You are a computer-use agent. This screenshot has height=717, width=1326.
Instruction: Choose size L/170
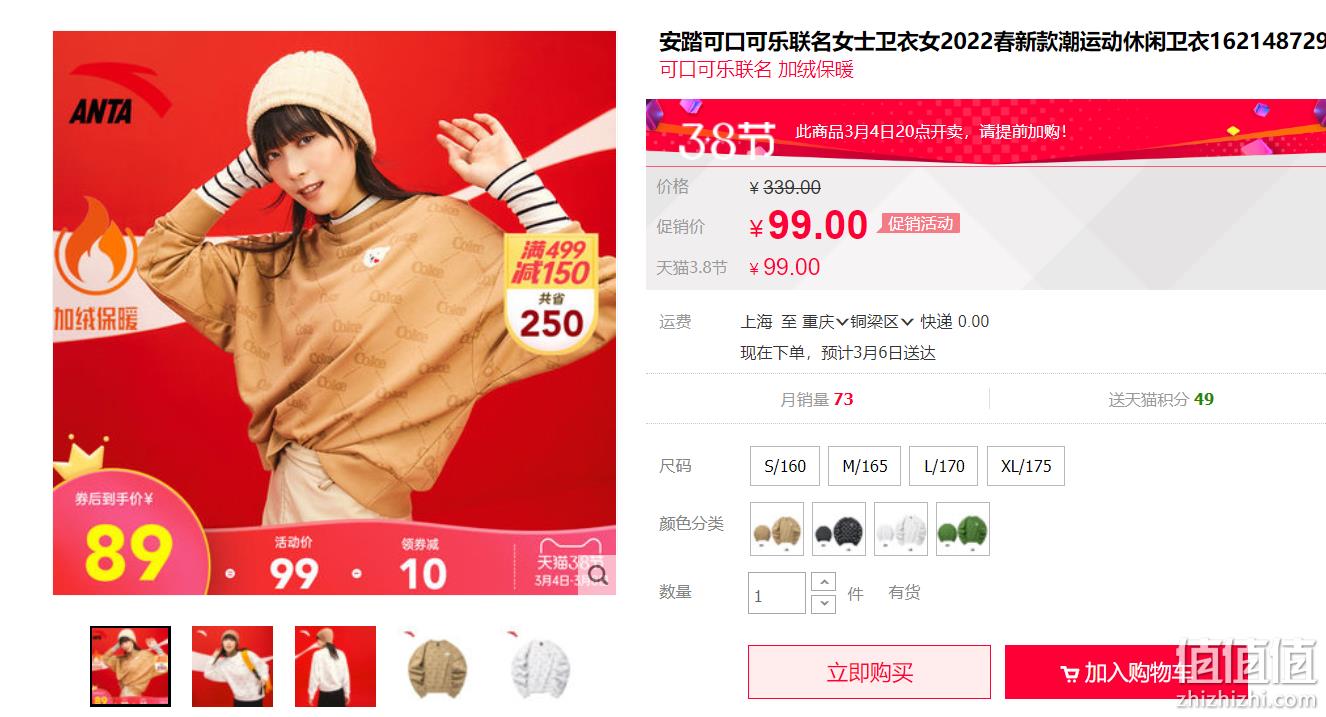[x=944, y=466]
